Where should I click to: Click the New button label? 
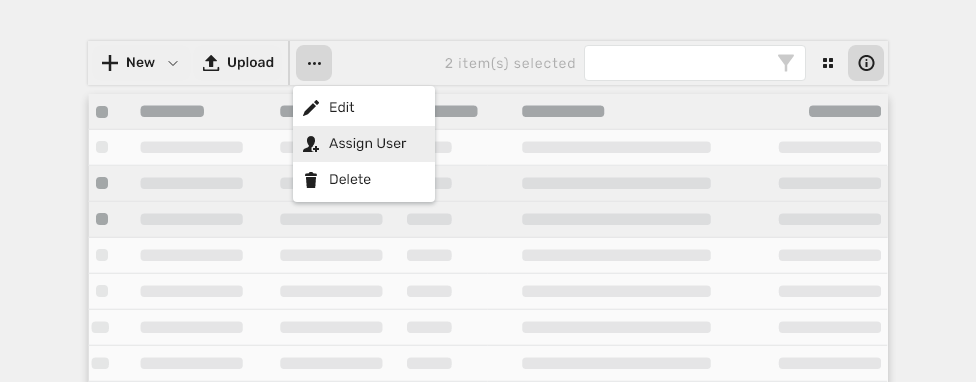(x=140, y=63)
